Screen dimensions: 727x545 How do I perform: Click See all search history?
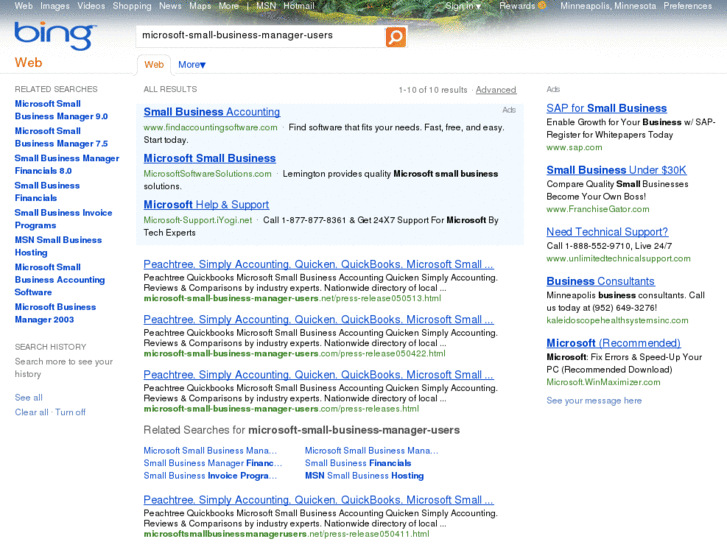28,398
